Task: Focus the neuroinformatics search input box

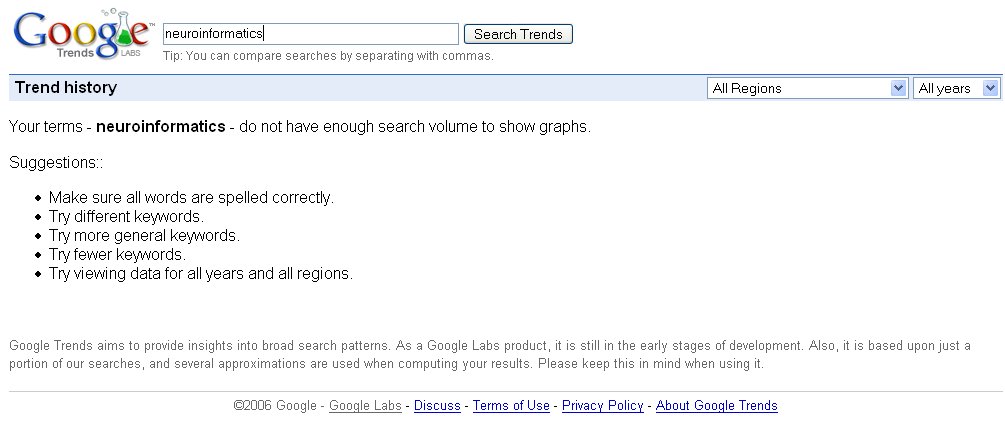Action: [x=310, y=34]
